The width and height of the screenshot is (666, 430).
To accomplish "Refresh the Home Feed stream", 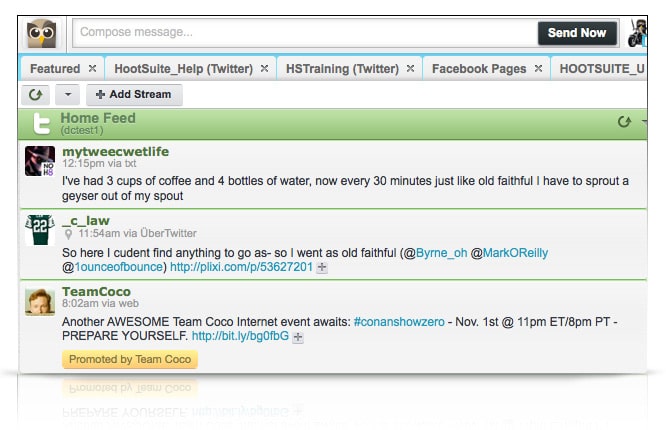I will coord(624,122).
